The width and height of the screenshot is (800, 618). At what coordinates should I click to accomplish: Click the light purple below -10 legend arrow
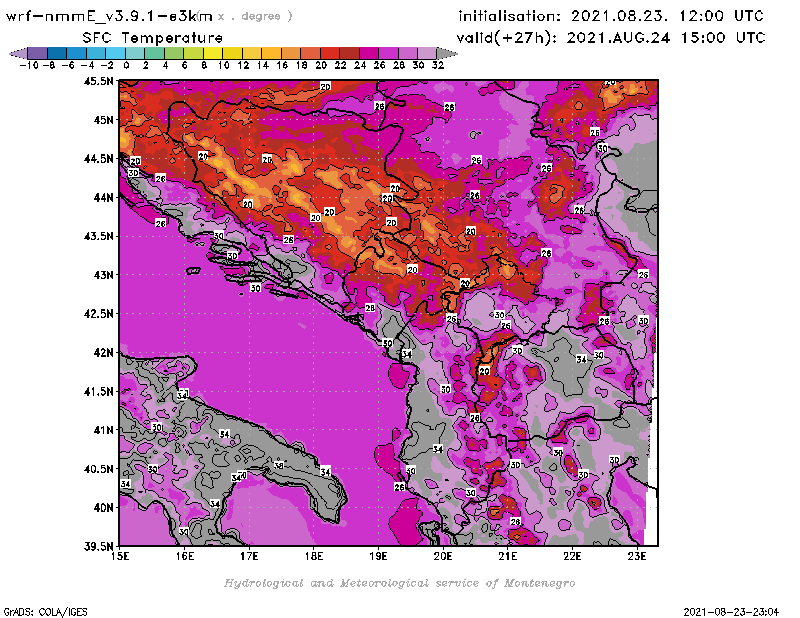click(x=18, y=53)
